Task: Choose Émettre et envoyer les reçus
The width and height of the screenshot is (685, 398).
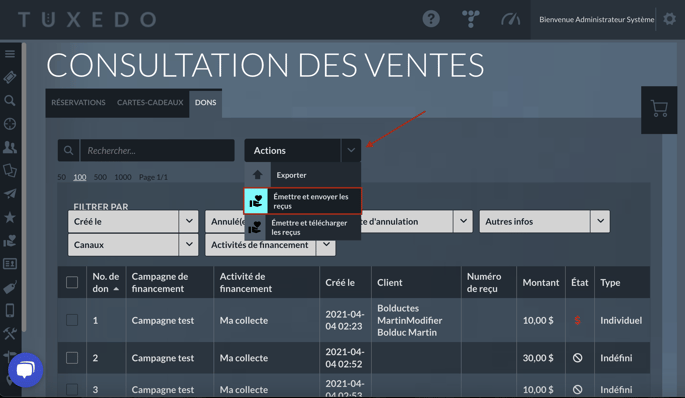Action: (x=302, y=201)
